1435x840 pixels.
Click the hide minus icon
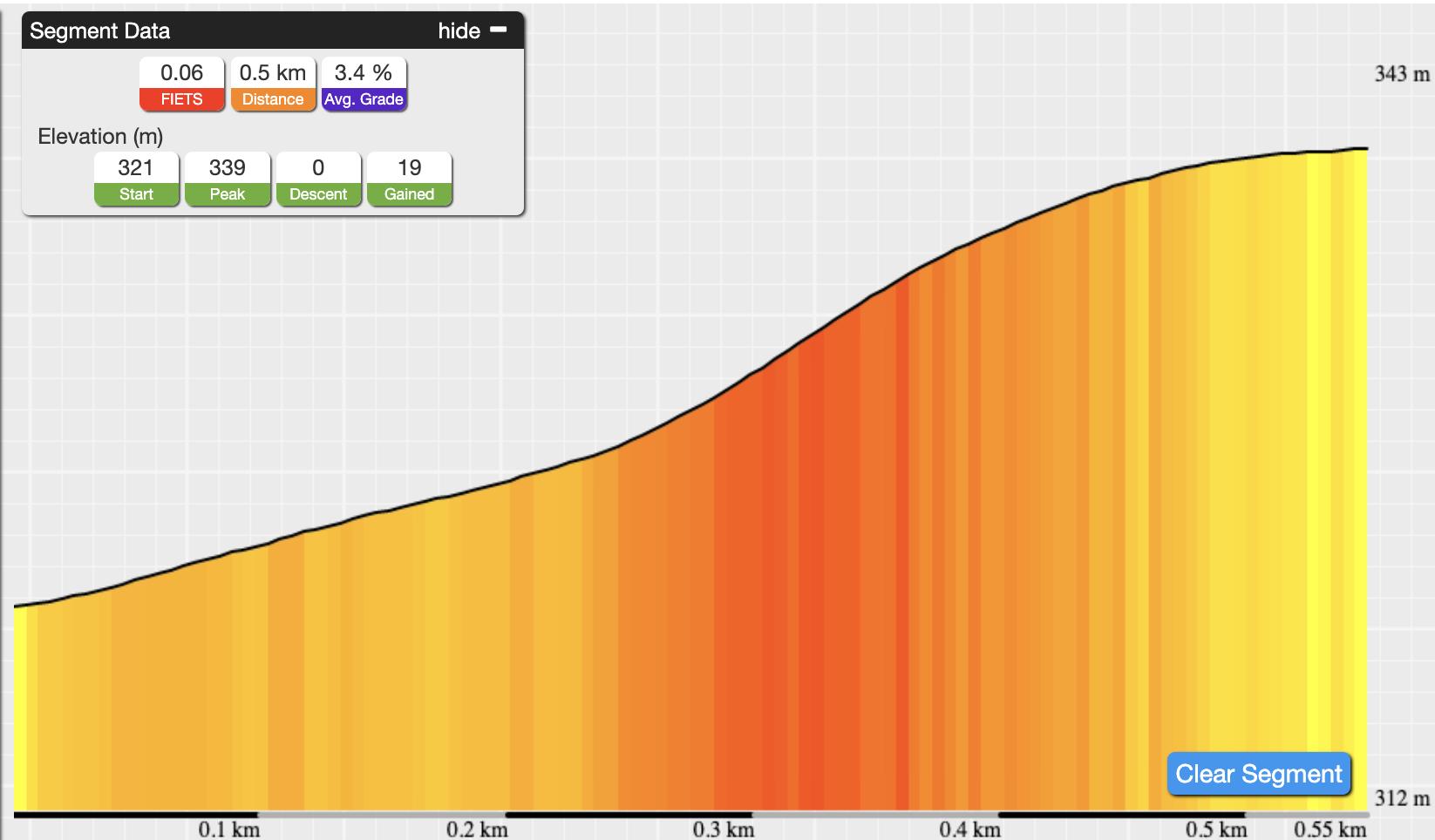coord(499,30)
